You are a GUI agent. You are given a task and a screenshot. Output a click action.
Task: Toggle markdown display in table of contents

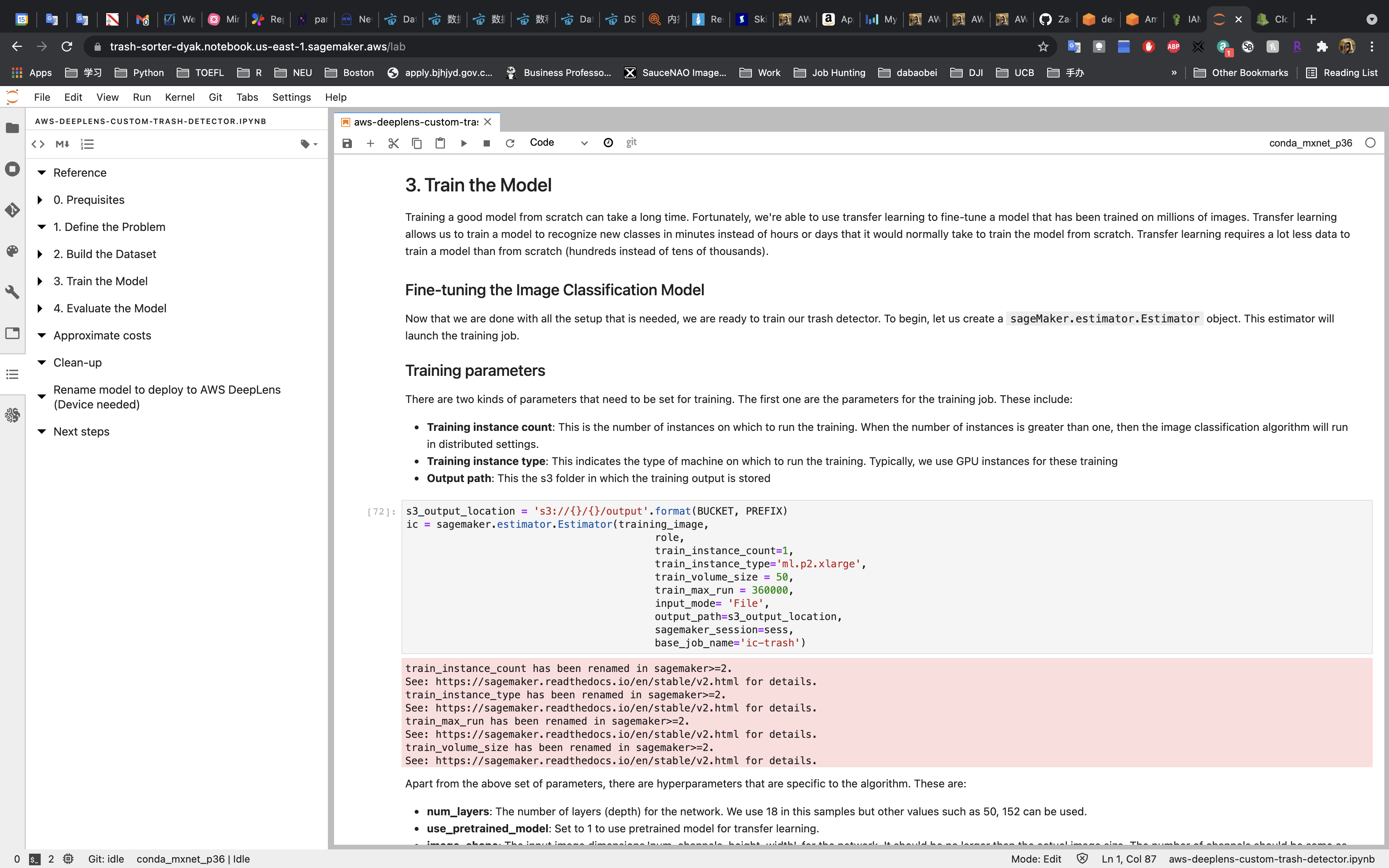(x=62, y=144)
